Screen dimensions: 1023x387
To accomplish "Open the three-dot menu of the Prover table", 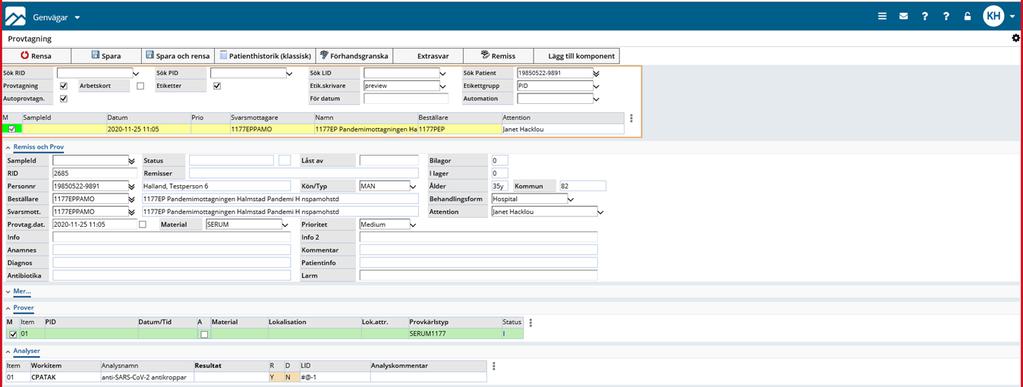I will coord(530,322).
